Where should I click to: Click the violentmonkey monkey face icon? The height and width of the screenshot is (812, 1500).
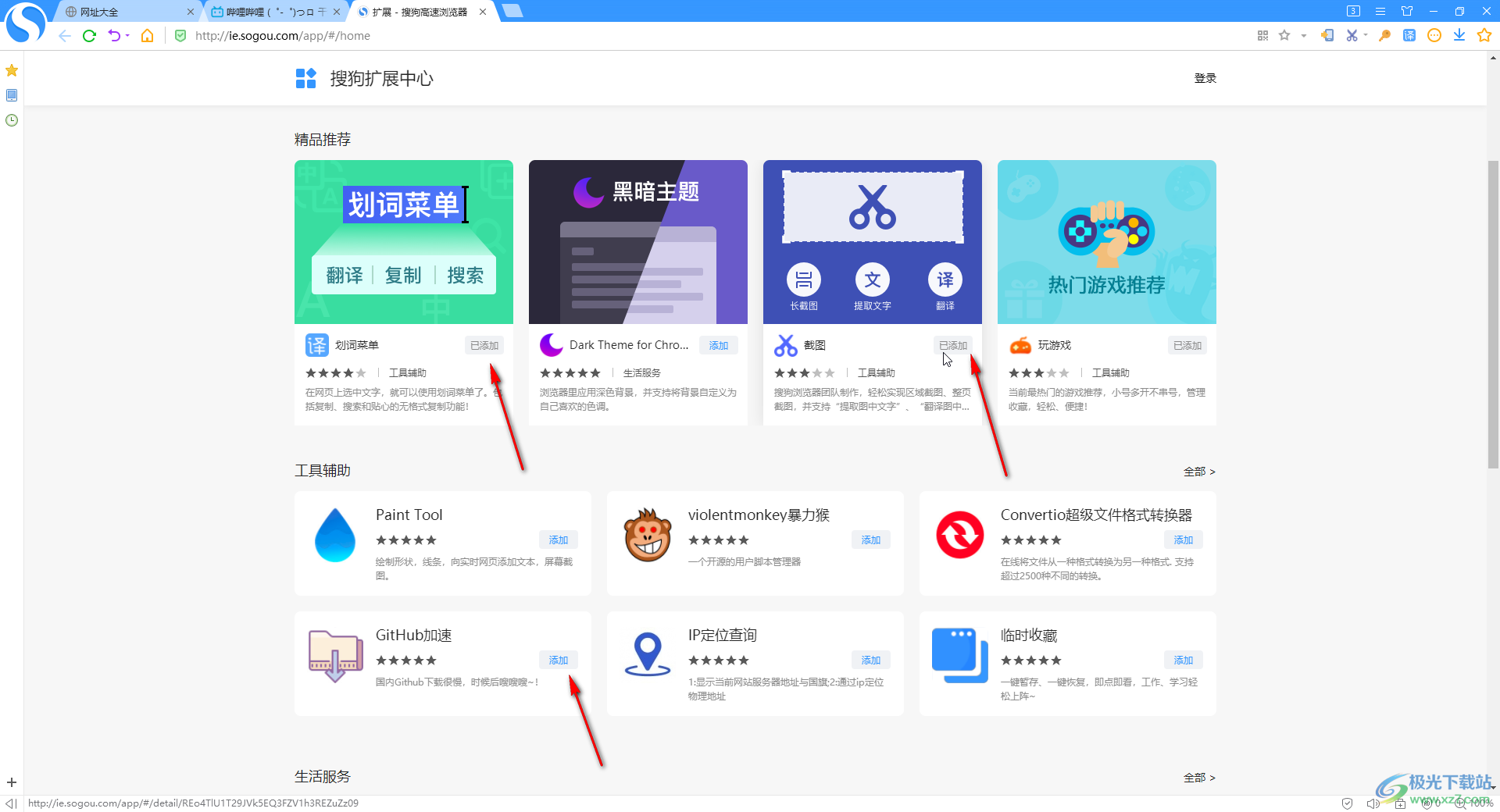648,535
